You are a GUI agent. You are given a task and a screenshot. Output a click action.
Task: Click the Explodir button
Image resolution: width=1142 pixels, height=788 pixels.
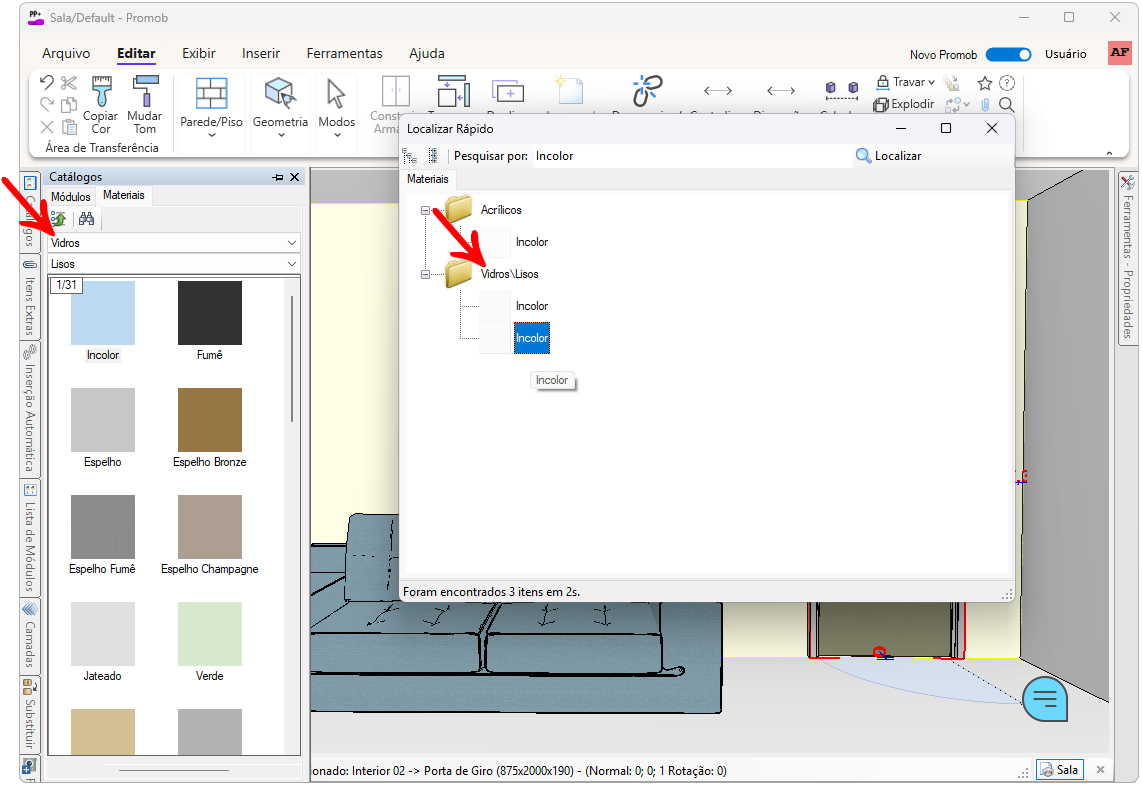coord(904,104)
